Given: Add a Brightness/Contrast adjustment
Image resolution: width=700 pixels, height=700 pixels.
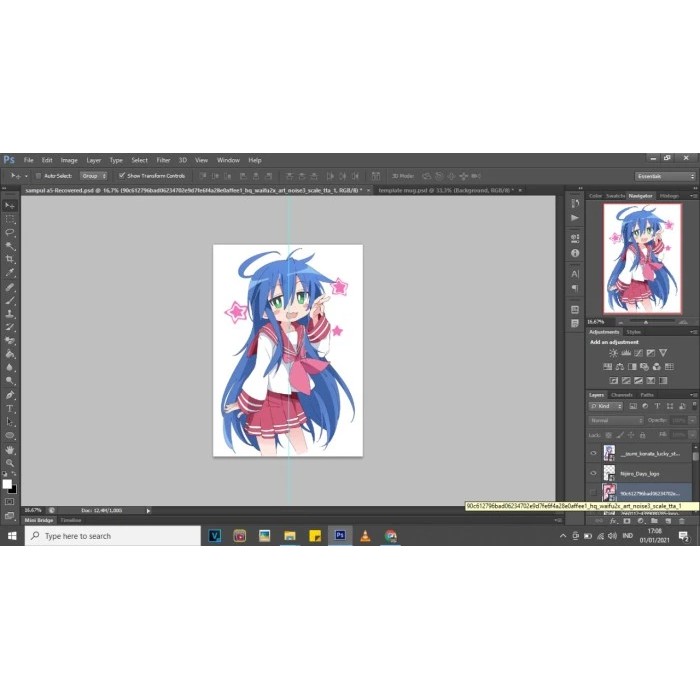Looking at the screenshot, I should pyautogui.click(x=613, y=353).
